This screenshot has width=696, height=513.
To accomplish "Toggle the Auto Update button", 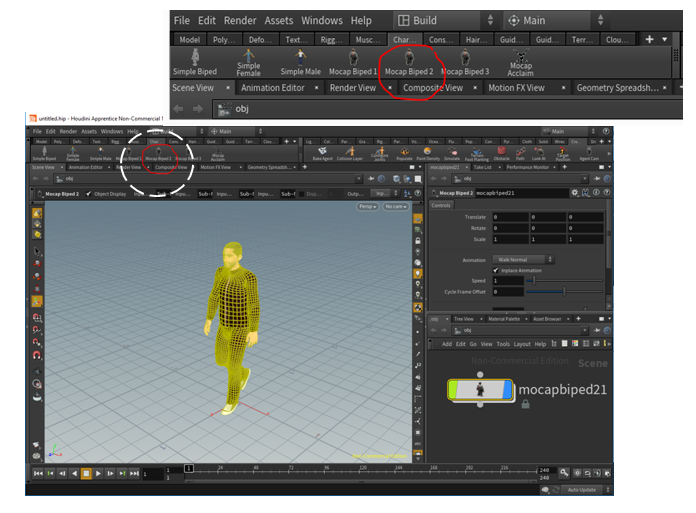I will click(581, 489).
